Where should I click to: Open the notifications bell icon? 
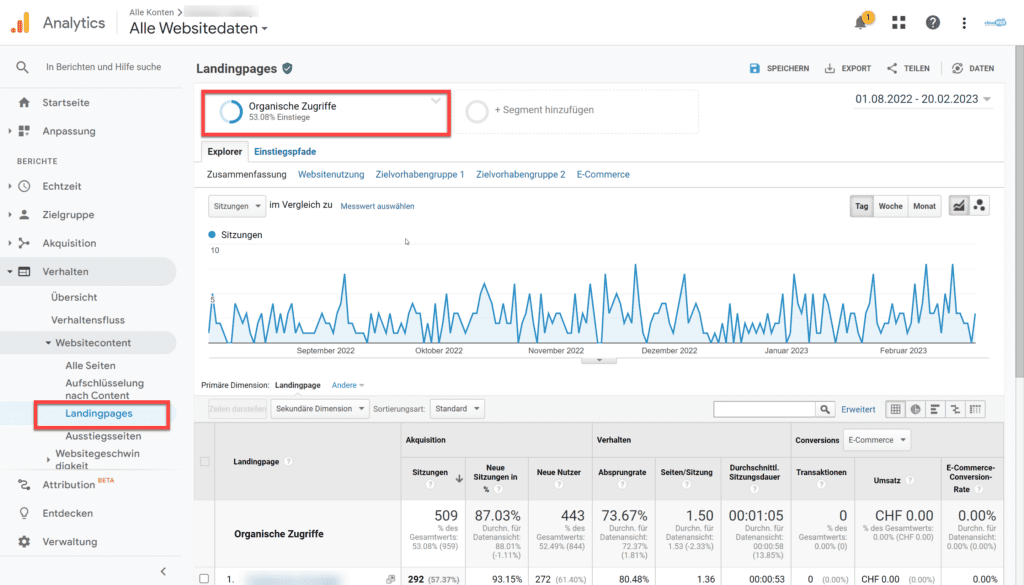[862, 22]
